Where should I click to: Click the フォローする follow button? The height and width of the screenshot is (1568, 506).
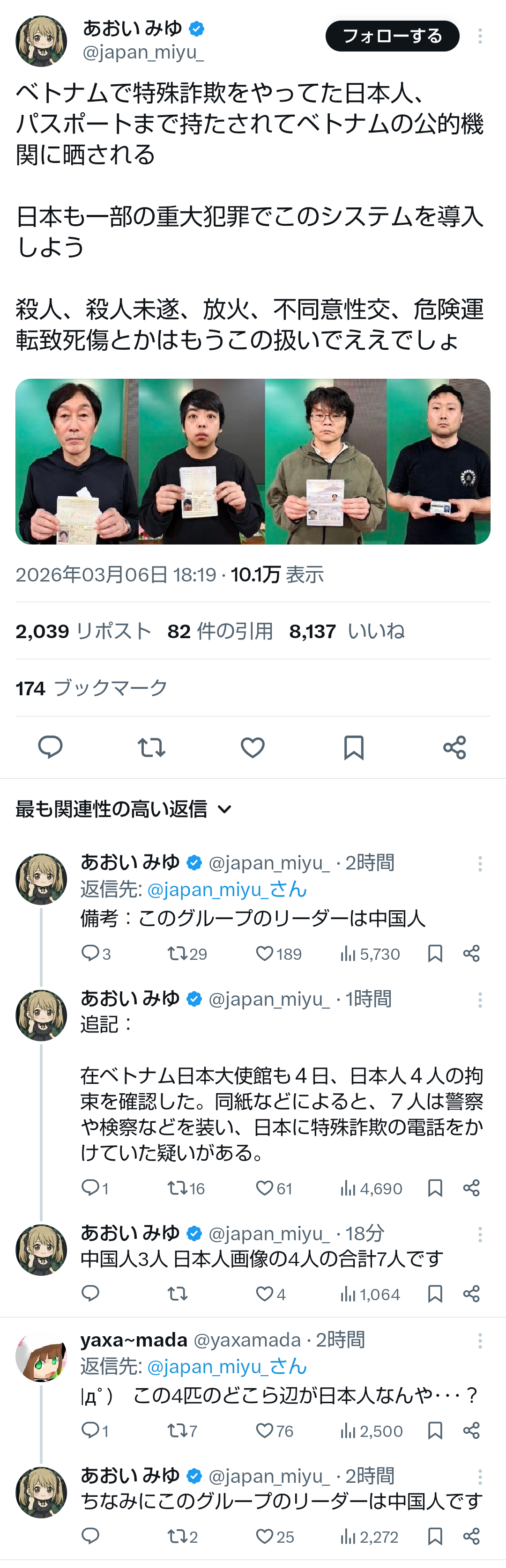pyautogui.click(x=392, y=36)
